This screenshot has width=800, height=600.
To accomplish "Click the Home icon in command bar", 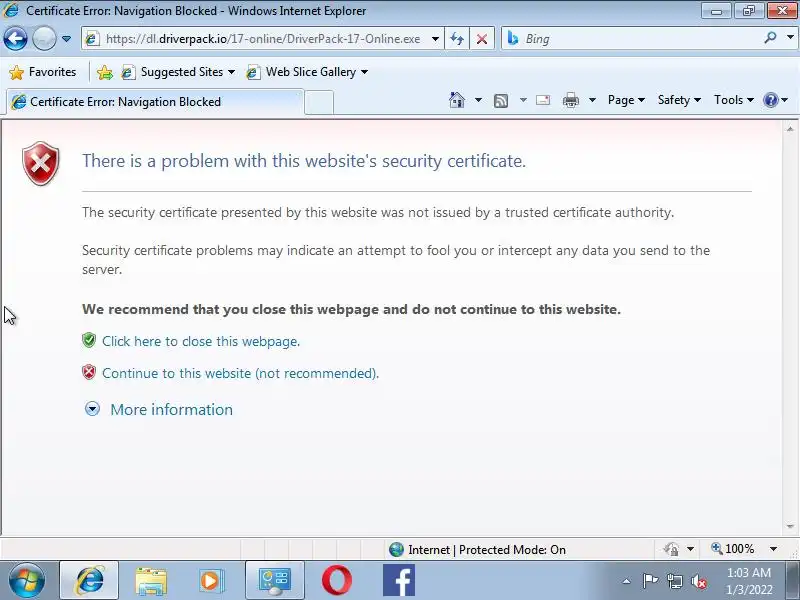I will (457, 100).
